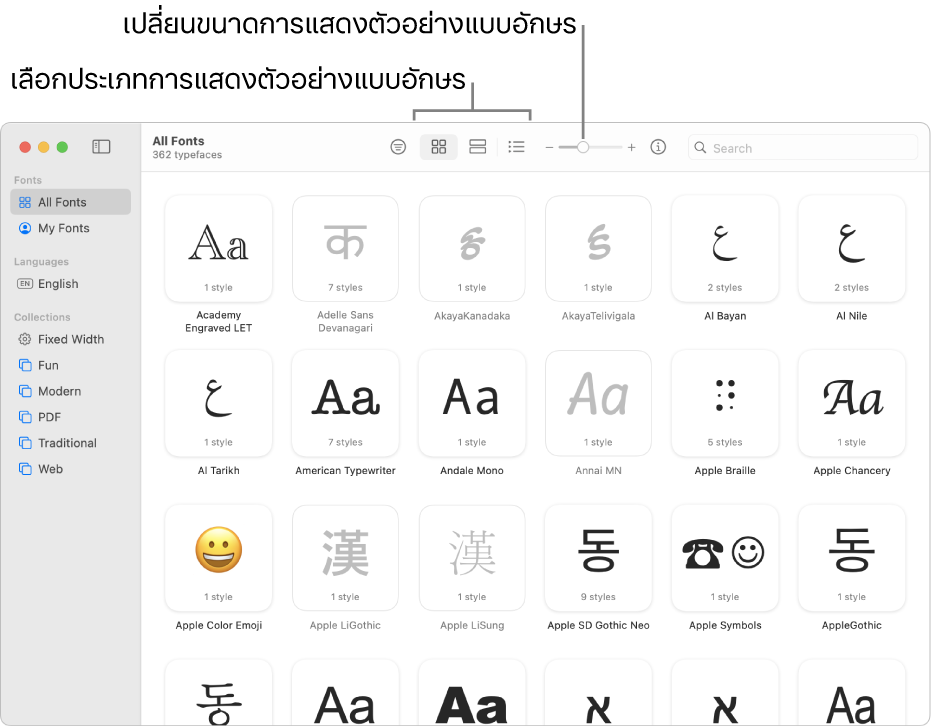Select the English language item
The width and height of the screenshot is (934, 726).
(x=70, y=283)
